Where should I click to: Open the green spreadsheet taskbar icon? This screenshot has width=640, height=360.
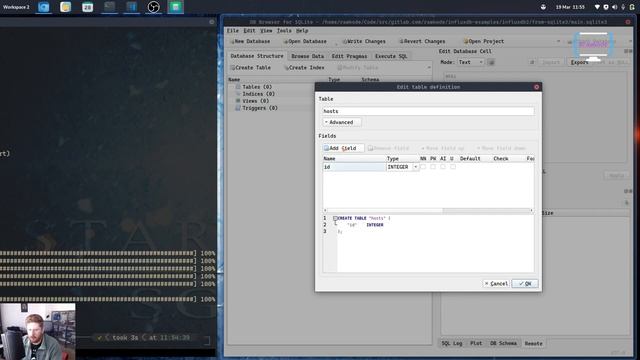[176, 7]
